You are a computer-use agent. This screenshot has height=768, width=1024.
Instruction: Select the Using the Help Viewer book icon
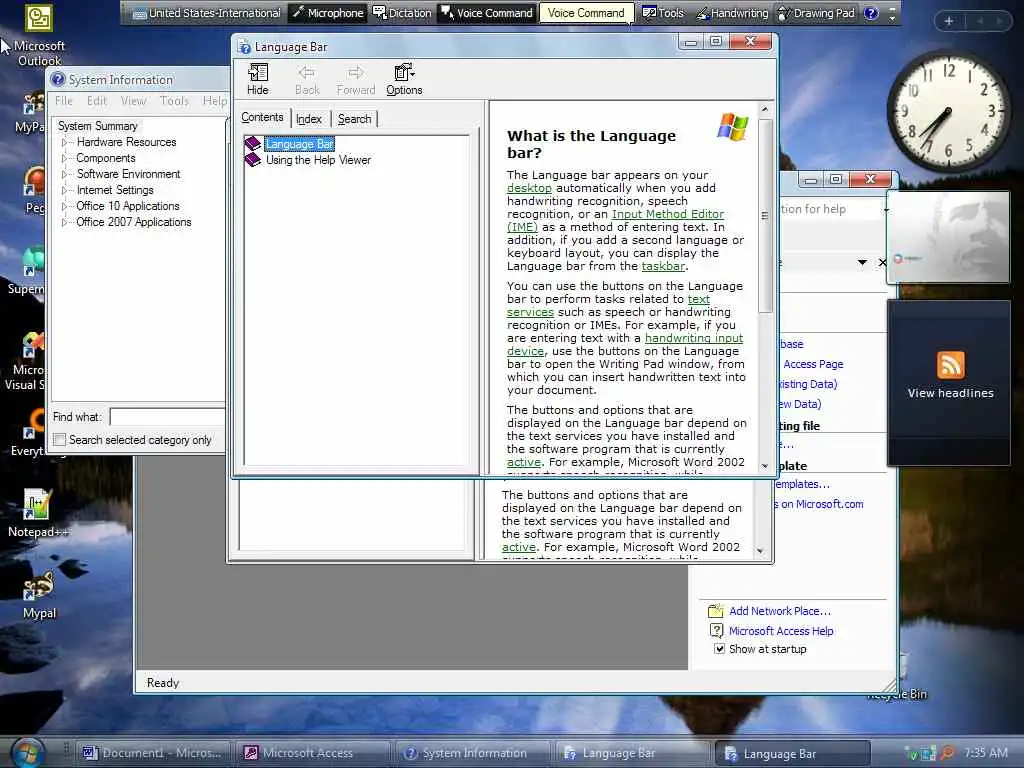click(252, 160)
